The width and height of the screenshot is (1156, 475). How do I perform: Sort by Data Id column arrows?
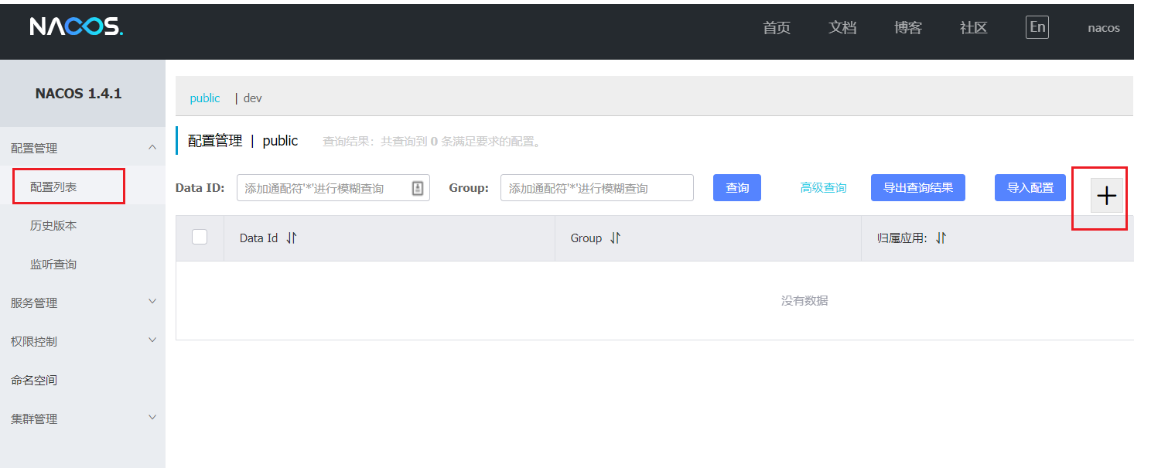[x=292, y=238]
